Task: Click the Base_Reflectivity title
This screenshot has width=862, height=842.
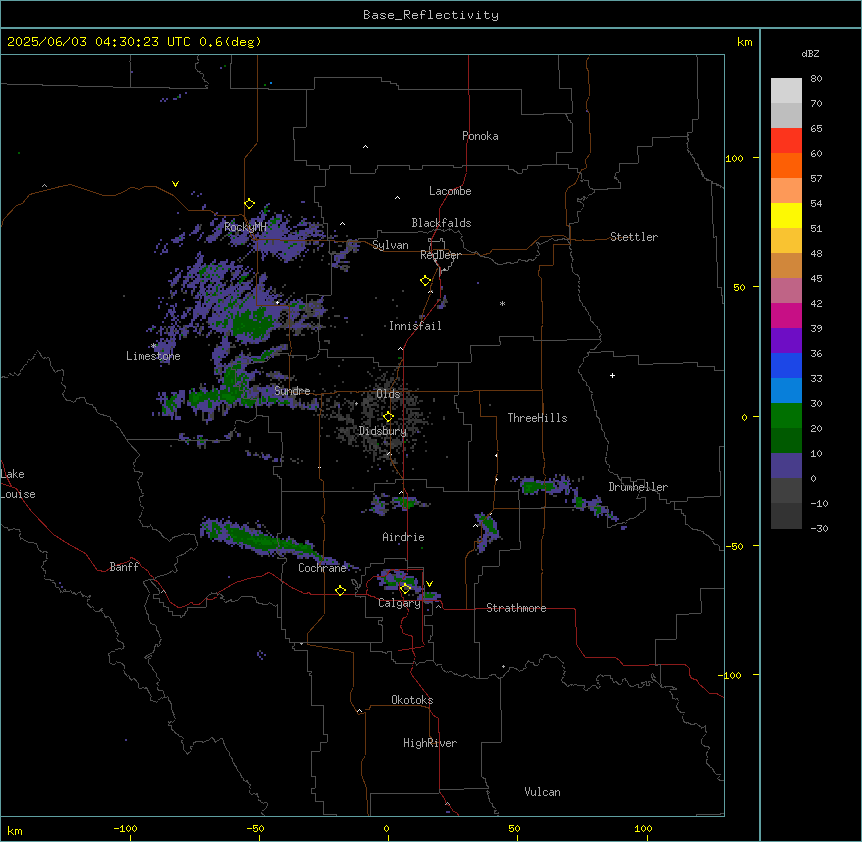Action: 431,15
